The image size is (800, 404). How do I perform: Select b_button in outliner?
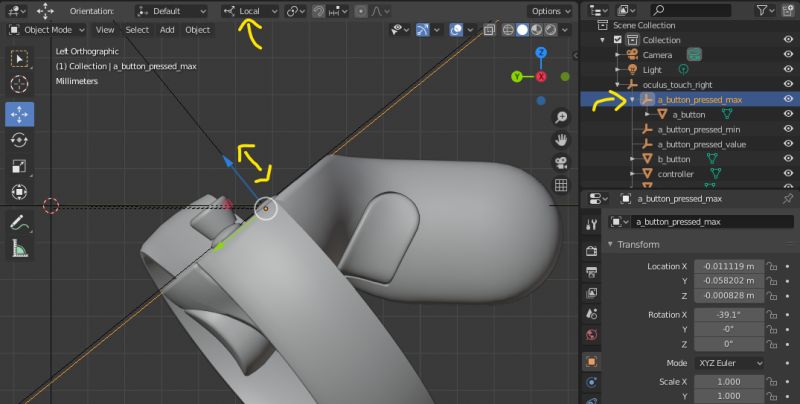[x=674, y=159]
